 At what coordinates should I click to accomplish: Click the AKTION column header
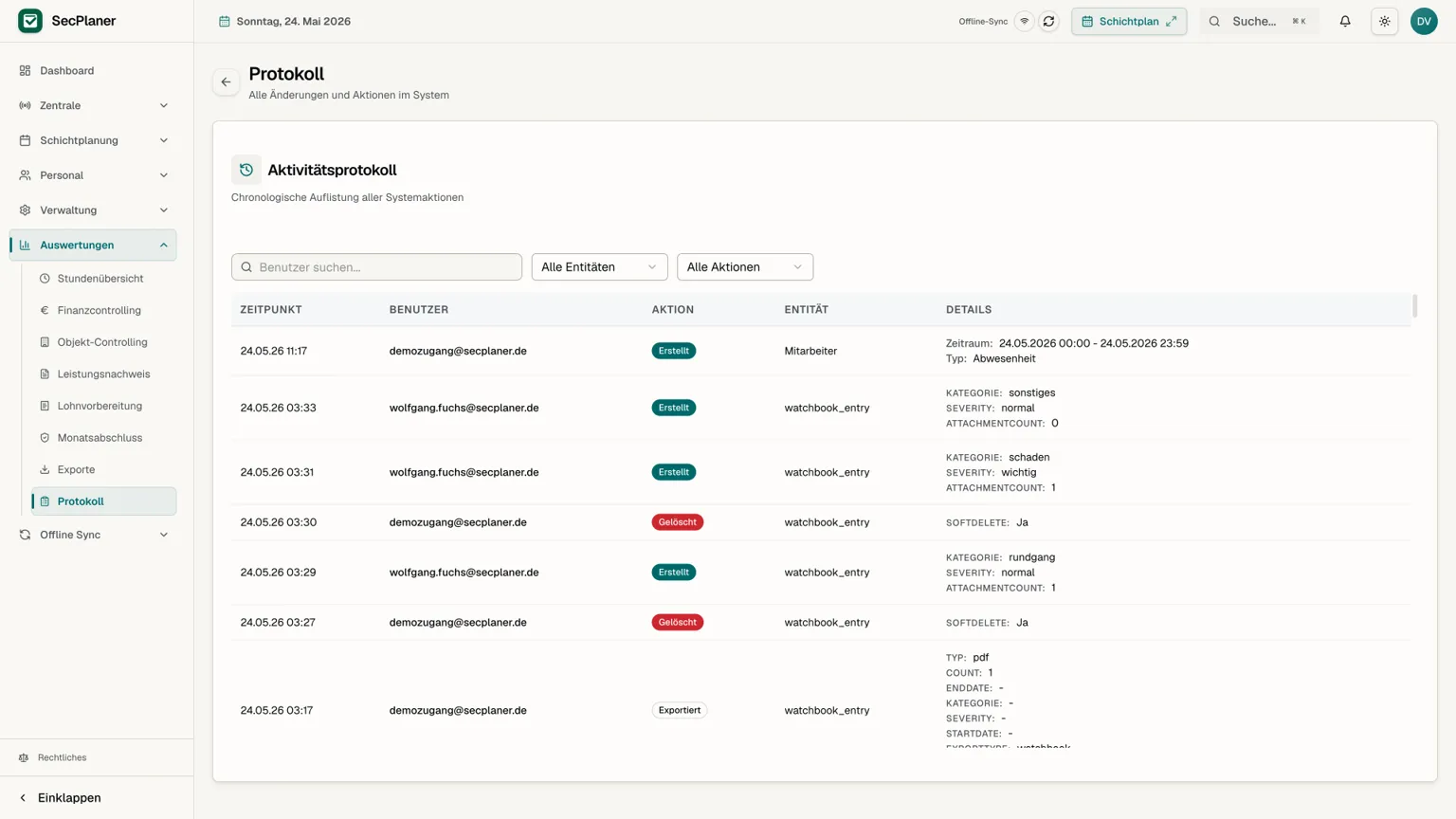click(x=673, y=310)
